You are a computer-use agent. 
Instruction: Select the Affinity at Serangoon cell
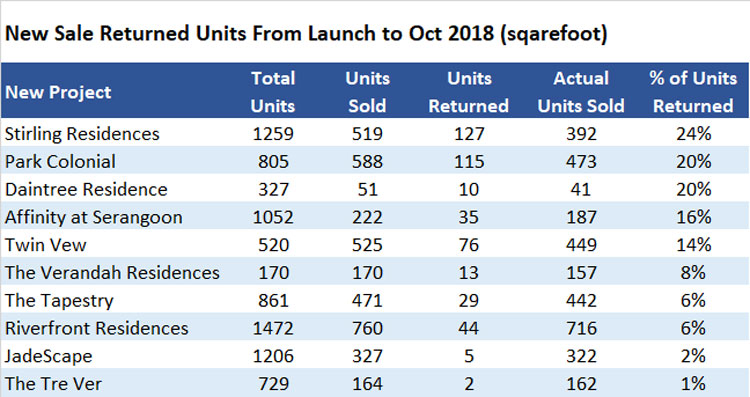[94, 217]
